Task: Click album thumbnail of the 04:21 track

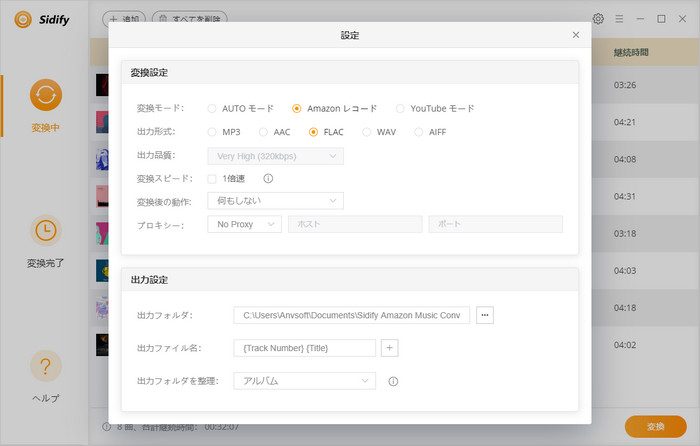Action: (x=102, y=122)
